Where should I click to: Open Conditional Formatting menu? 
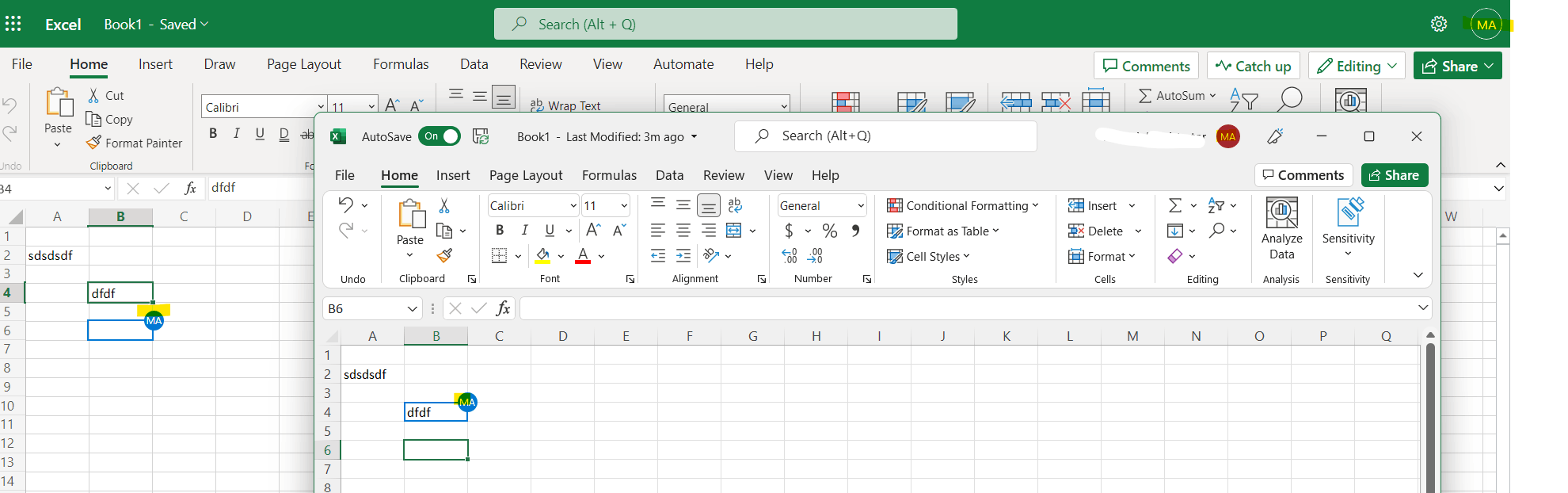pyautogui.click(x=962, y=205)
